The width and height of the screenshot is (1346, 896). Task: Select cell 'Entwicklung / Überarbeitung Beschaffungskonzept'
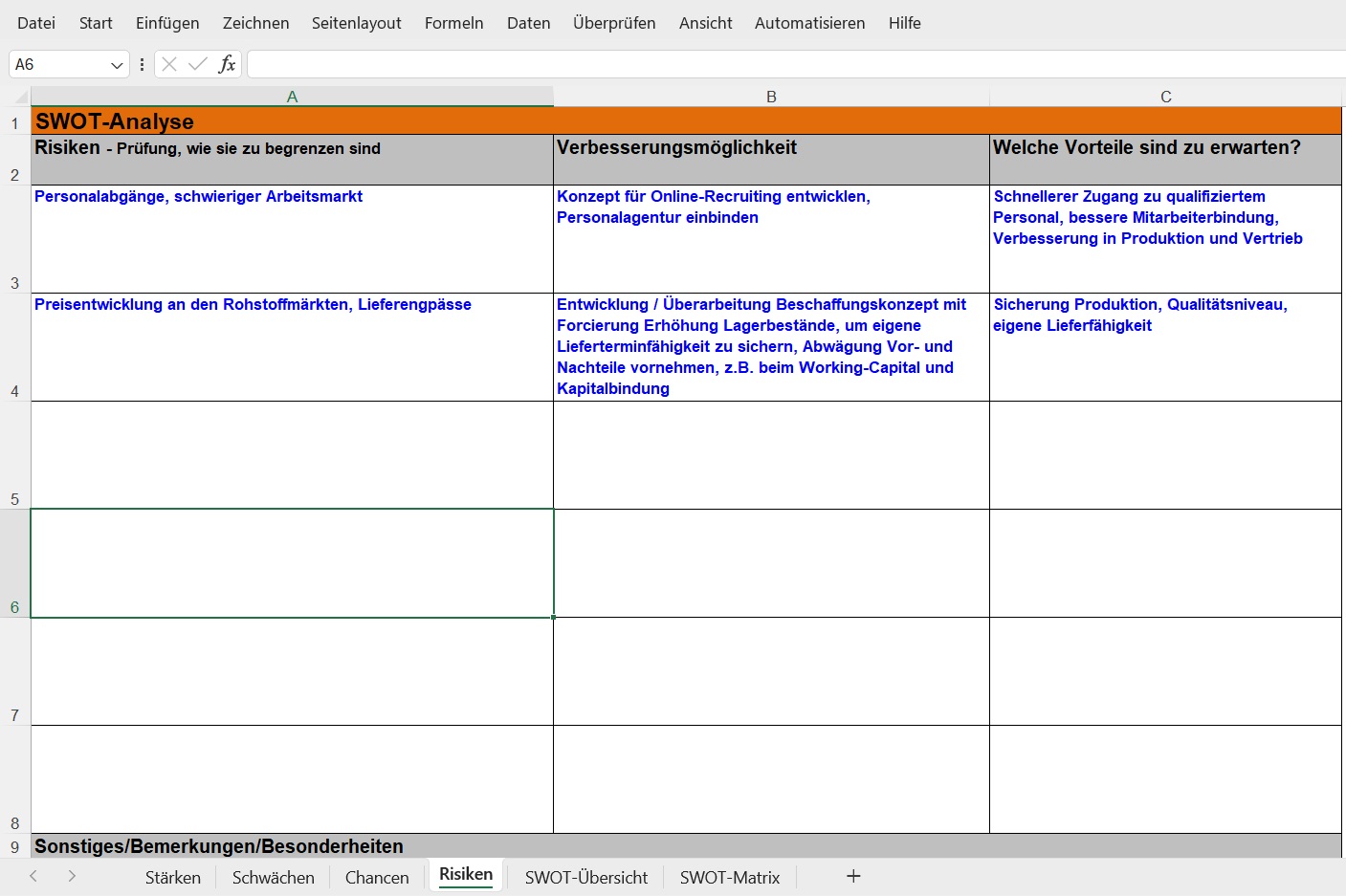(x=771, y=347)
